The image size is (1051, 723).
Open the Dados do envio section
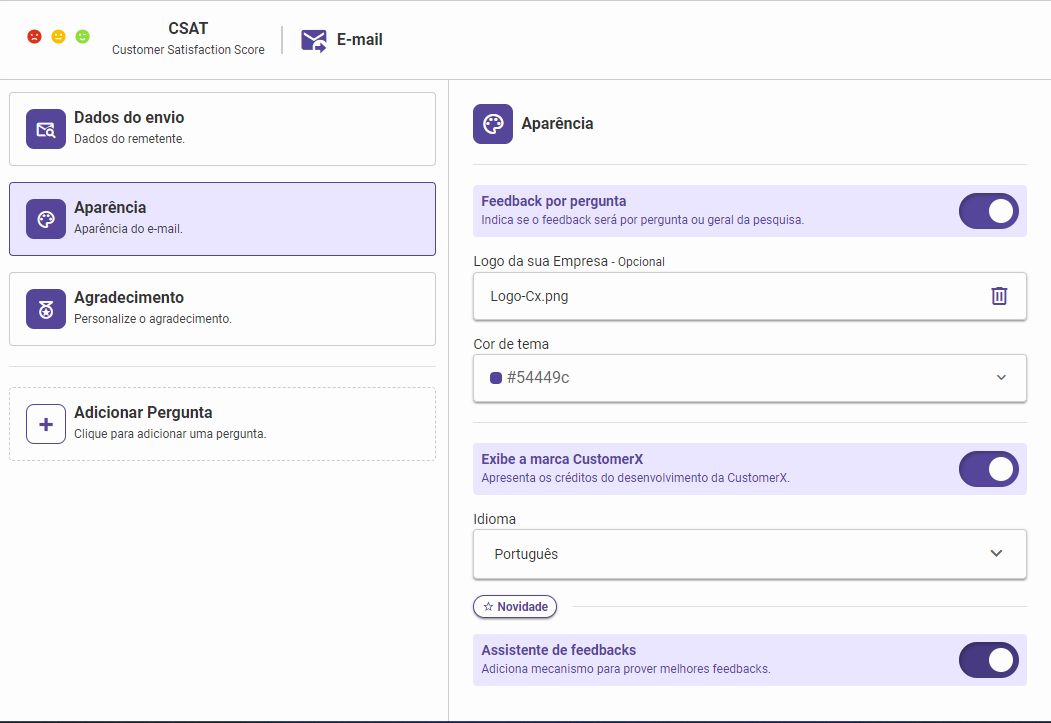222,129
